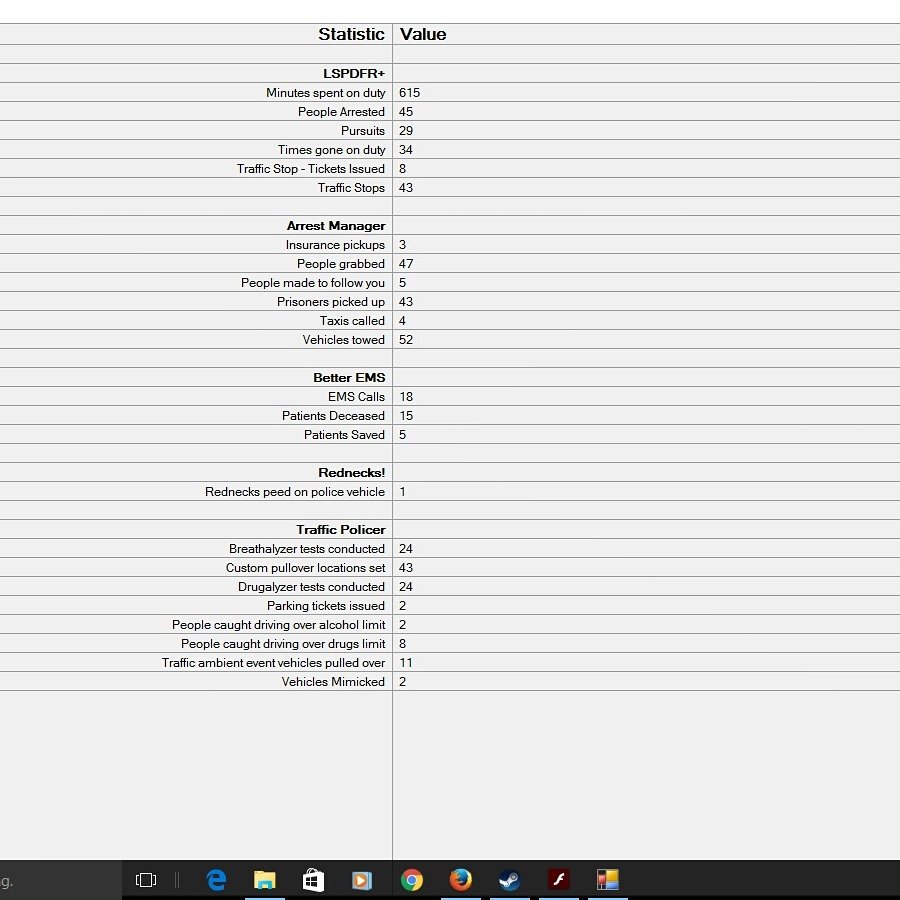Open Task View in the taskbar
The image size is (900, 900).
(x=146, y=880)
